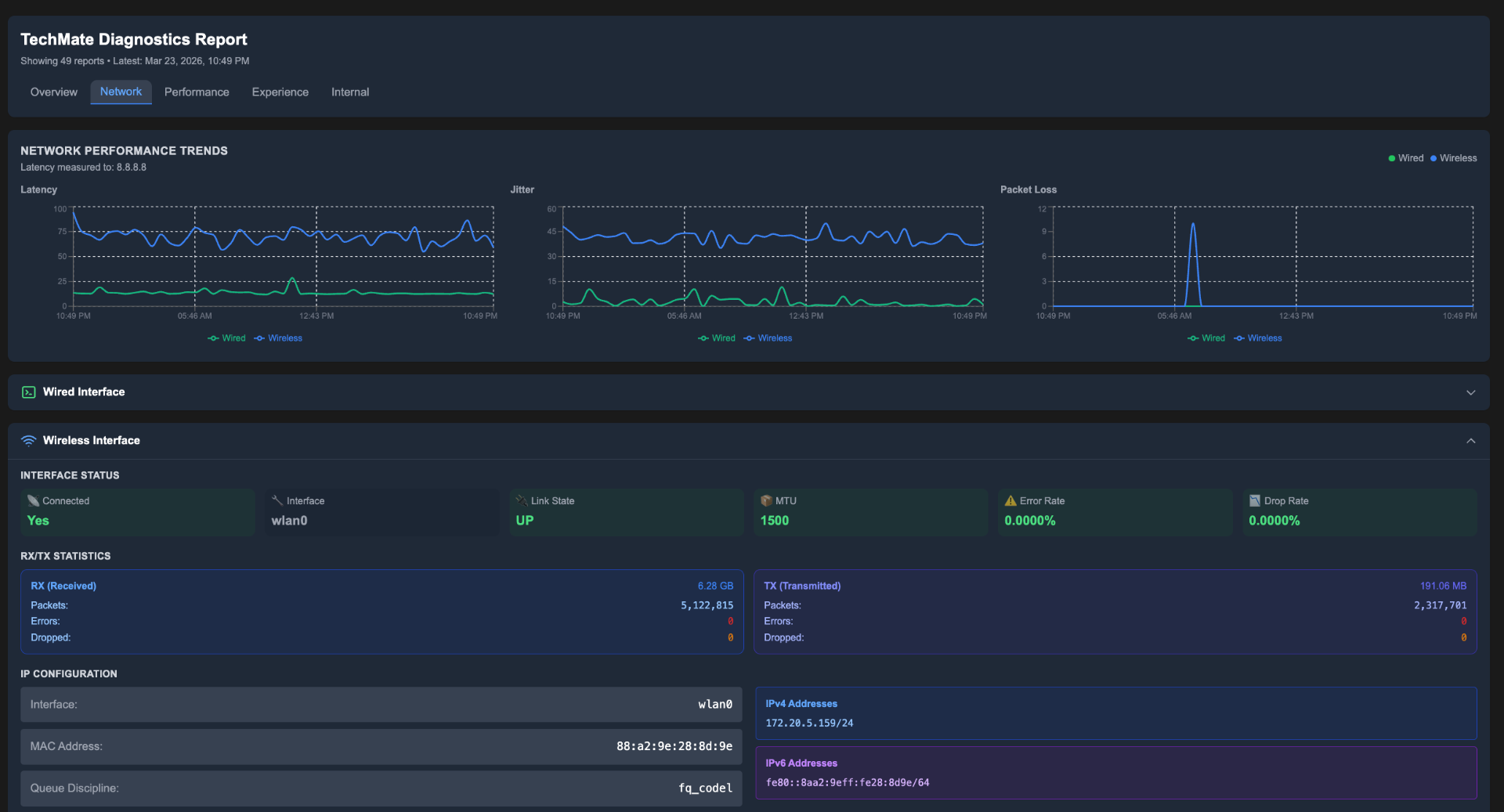1504x812 pixels.
Task: Click the Drop Rate icon
Action: pyautogui.click(x=1255, y=501)
